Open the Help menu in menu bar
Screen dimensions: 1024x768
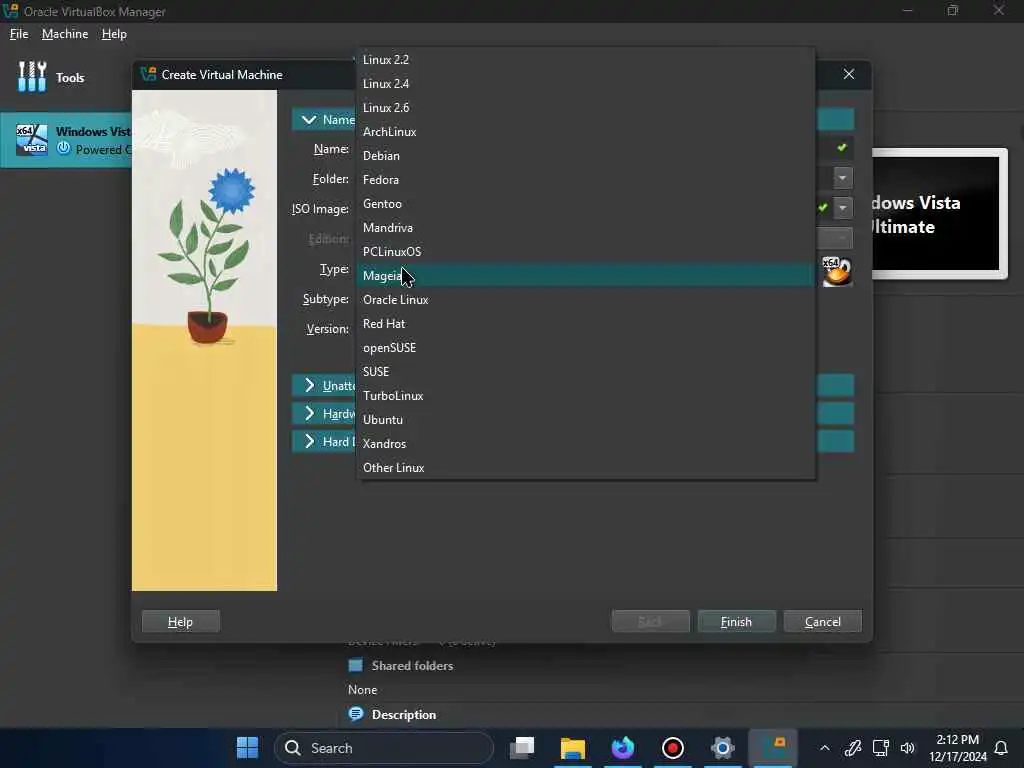coord(114,34)
